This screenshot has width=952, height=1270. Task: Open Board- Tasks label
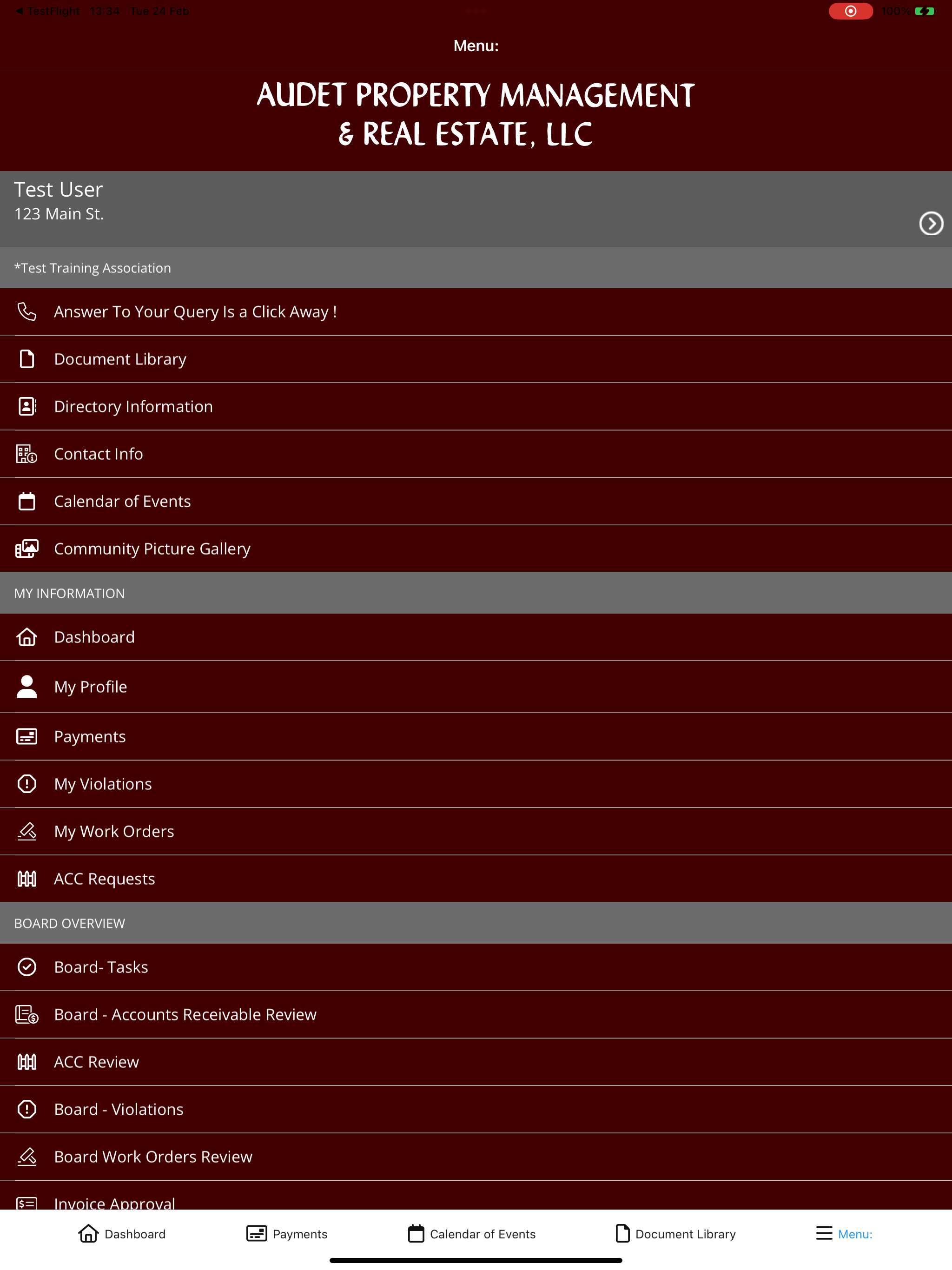coord(101,967)
